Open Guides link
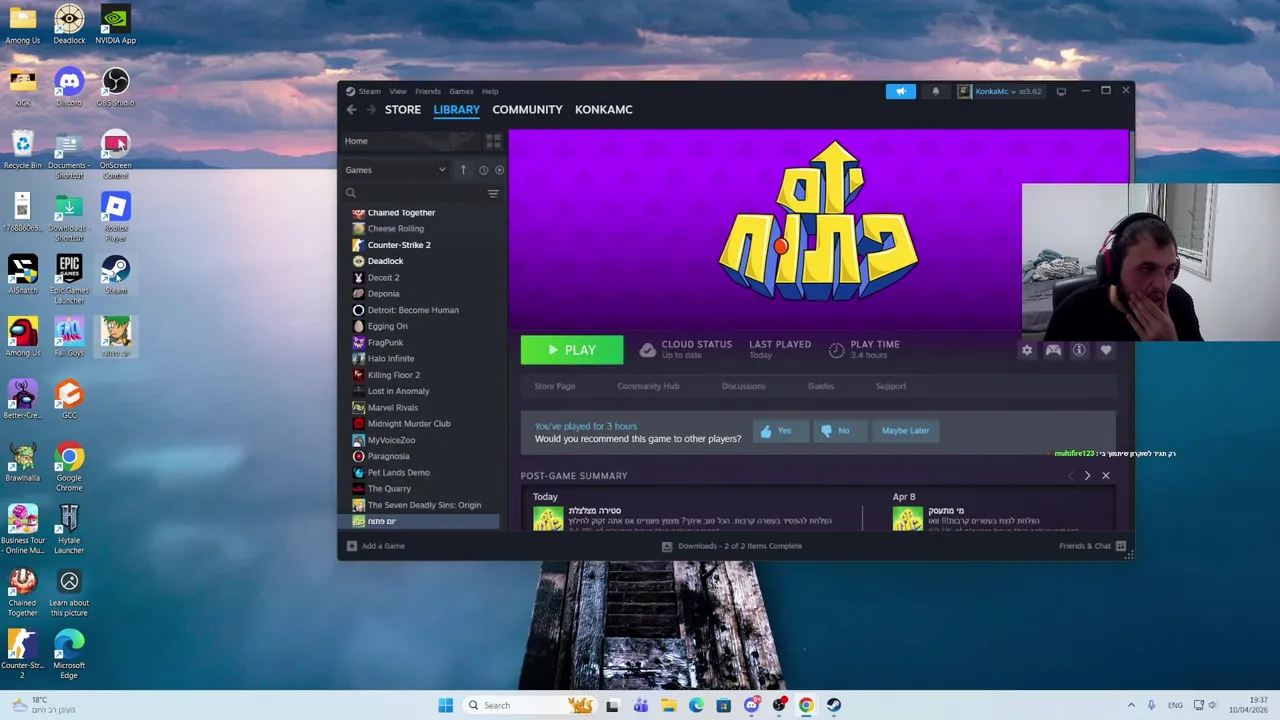1280x720 pixels. [820, 386]
